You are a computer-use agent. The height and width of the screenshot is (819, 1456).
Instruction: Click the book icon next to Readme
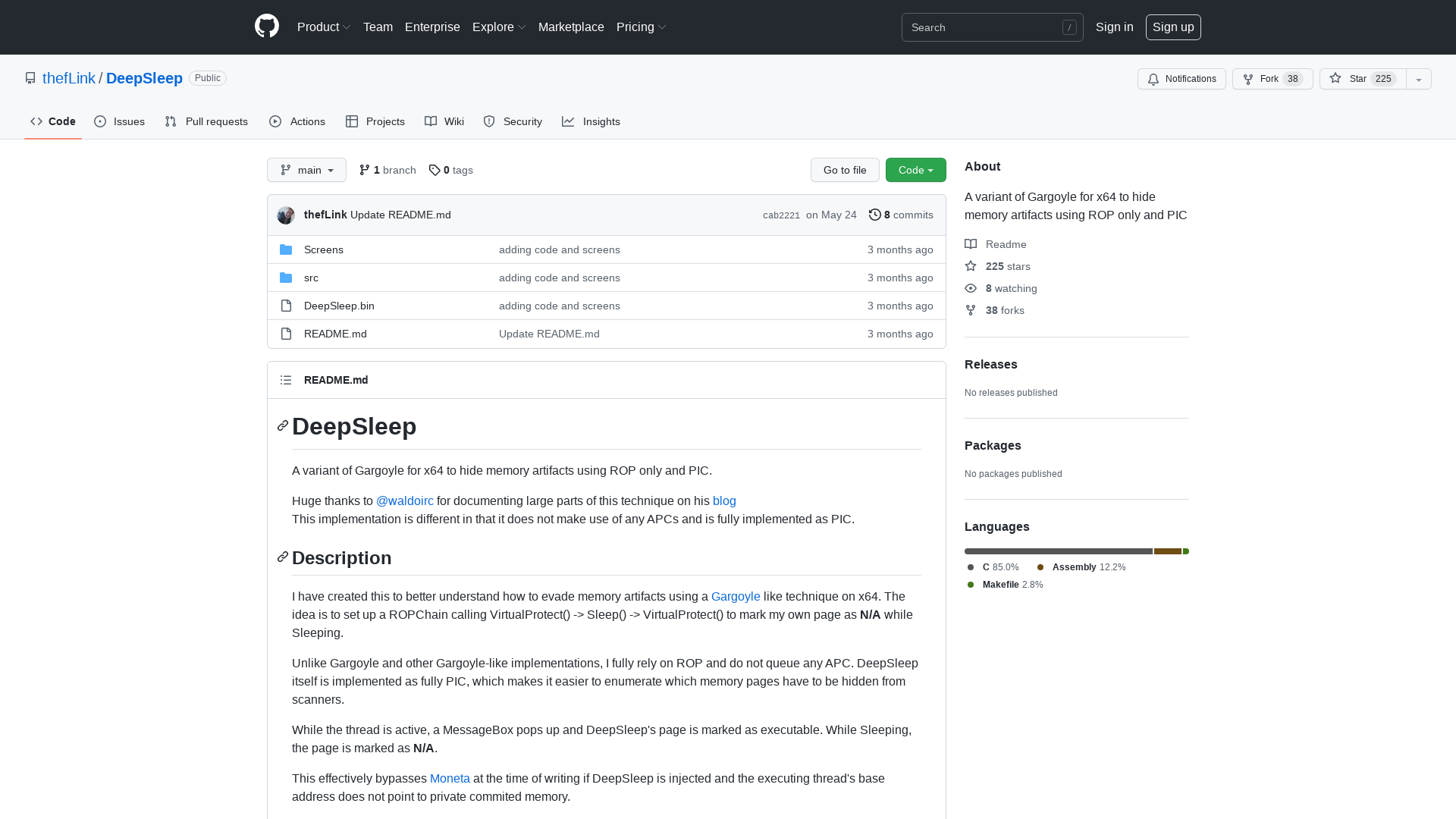coord(971,244)
